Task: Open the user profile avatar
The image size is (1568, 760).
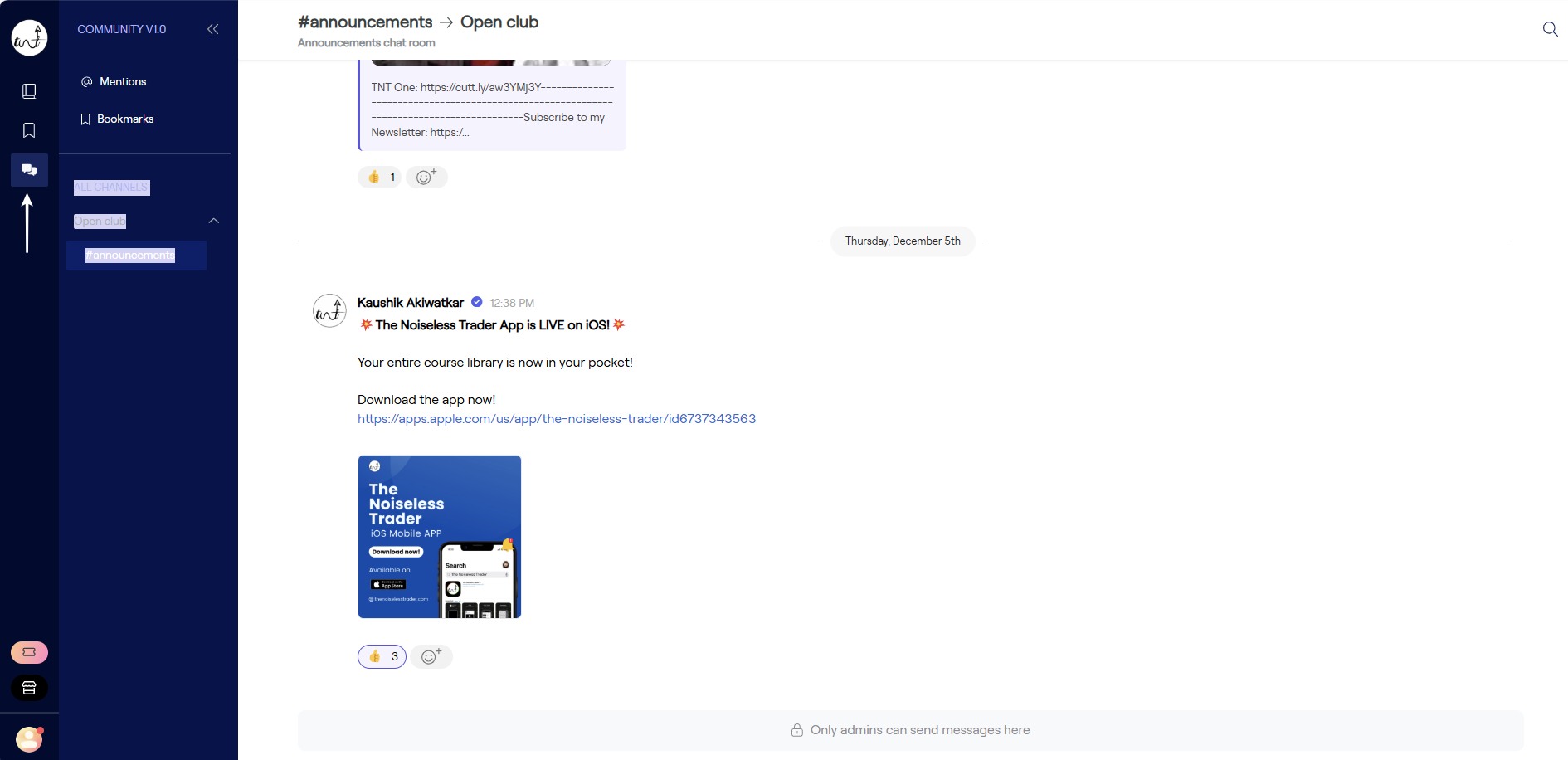Action: tap(29, 738)
